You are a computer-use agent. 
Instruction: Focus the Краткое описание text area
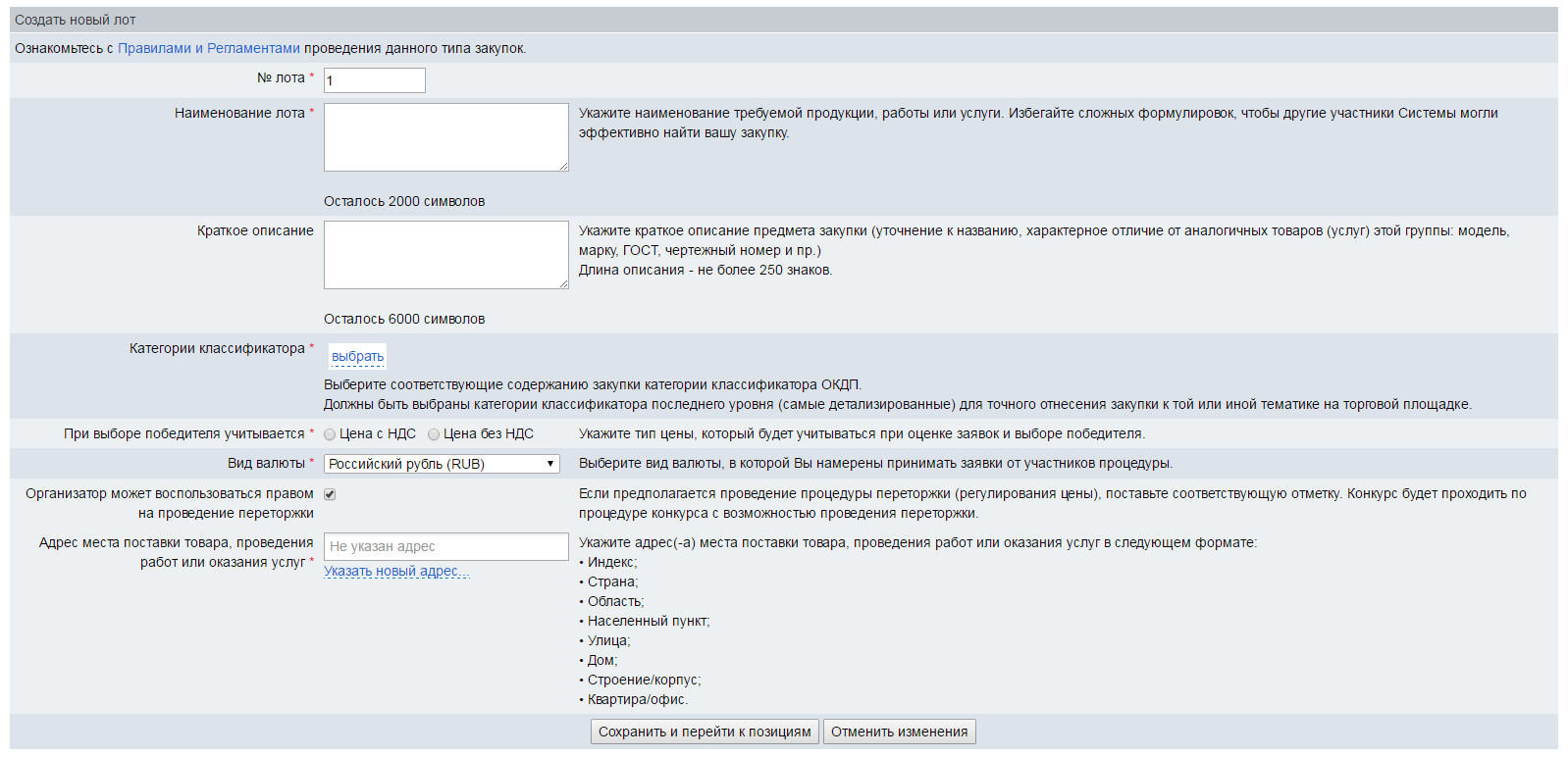click(x=446, y=255)
